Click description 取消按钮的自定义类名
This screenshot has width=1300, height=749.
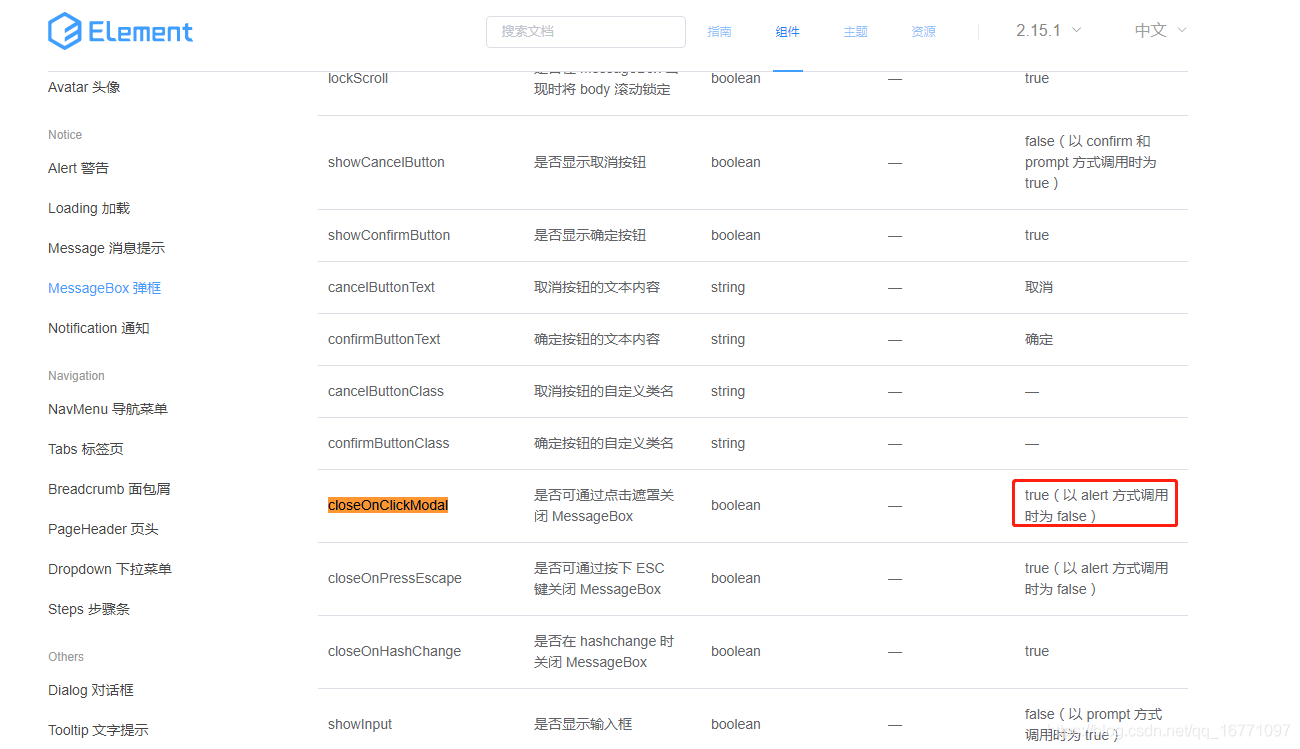(x=604, y=391)
